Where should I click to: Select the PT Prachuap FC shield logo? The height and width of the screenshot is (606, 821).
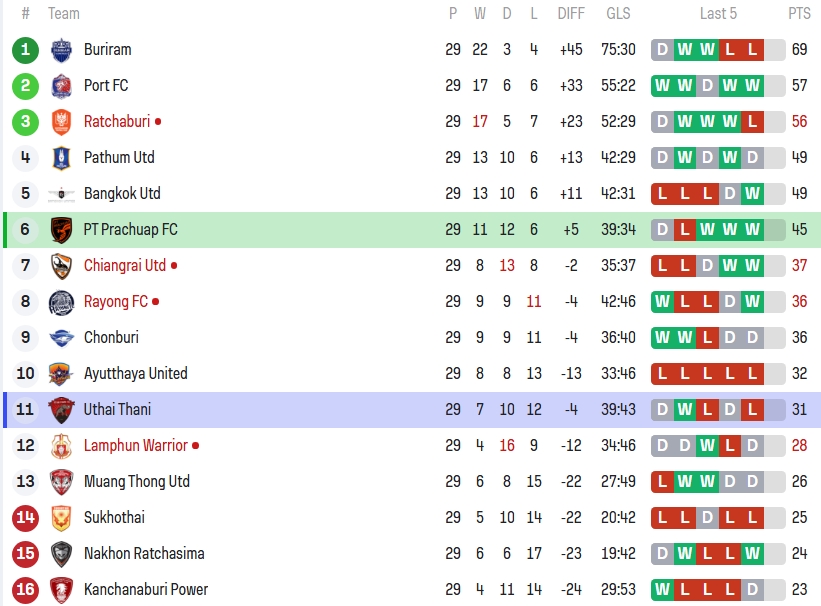pos(61,230)
